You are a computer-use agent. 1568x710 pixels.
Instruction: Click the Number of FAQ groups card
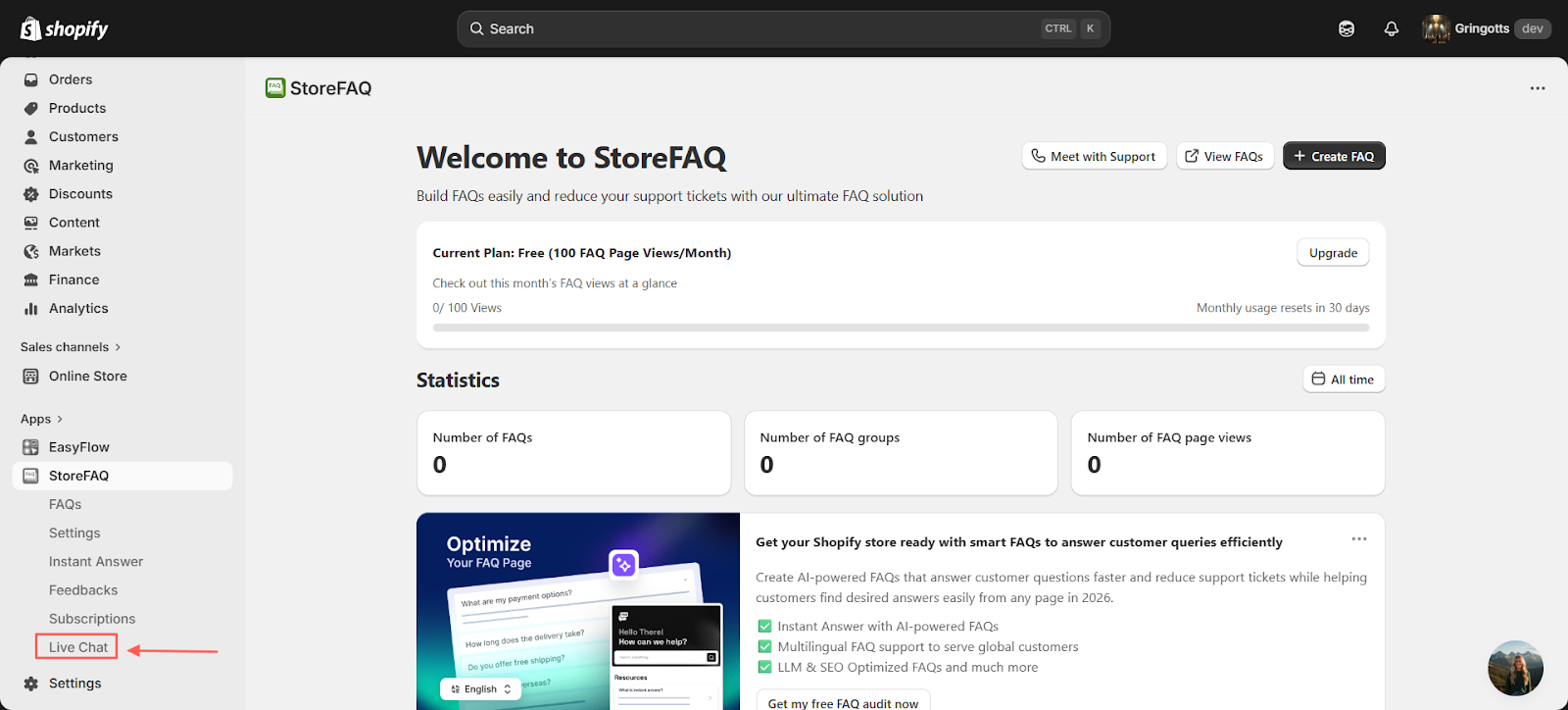click(x=902, y=453)
